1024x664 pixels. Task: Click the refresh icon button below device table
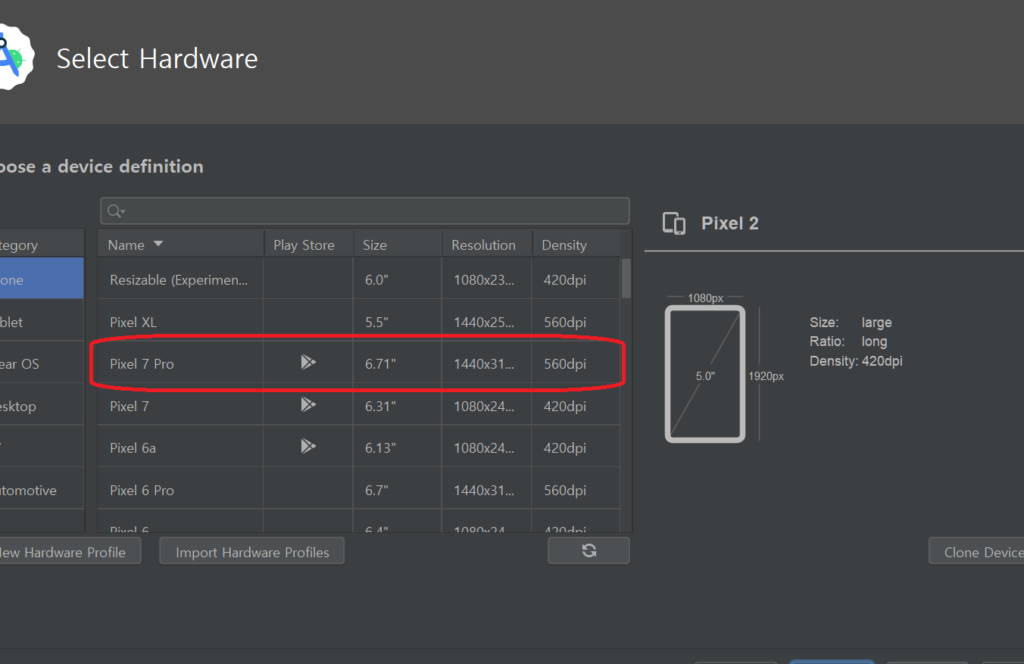coord(588,550)
